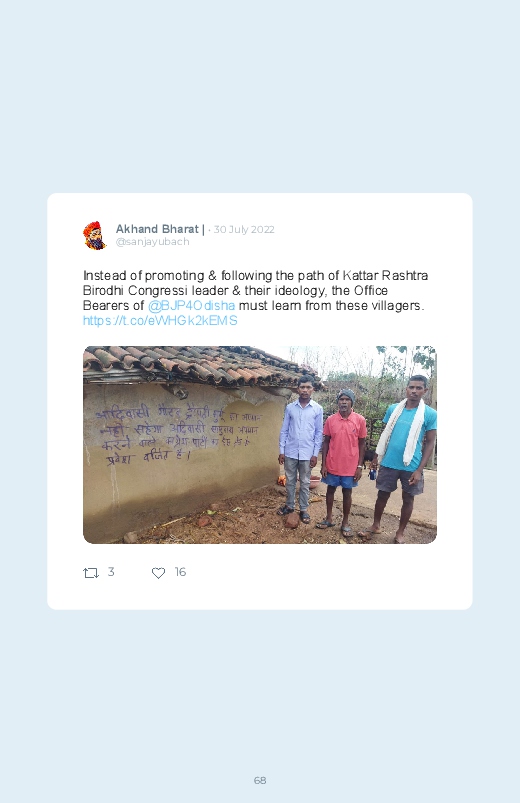Select the page number 68
The height and width of the screenshot is (803, 520).
coord(260,780)
